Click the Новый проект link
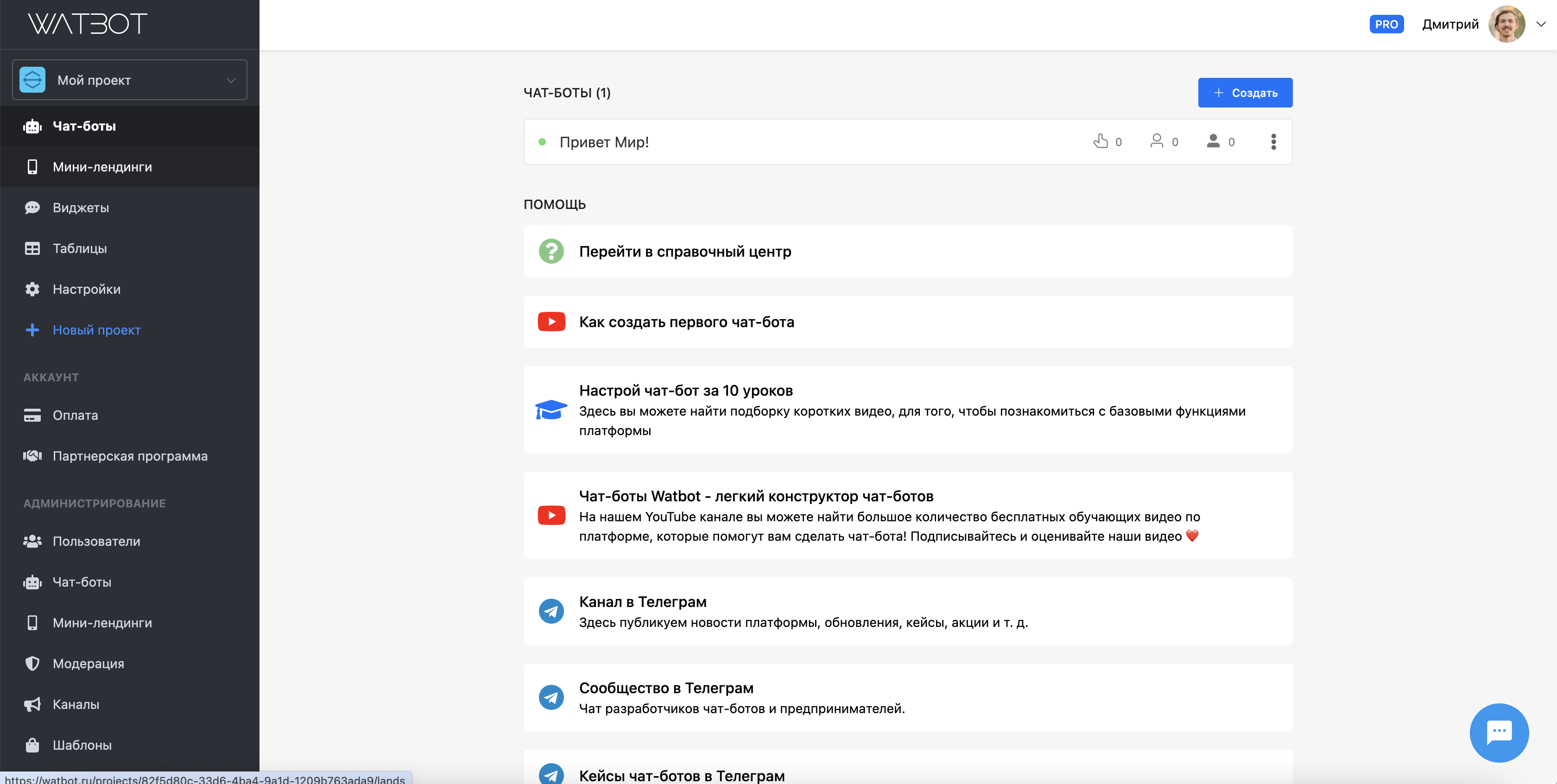1557x784 pixels. pyautogui.click(x=96, y=330)
